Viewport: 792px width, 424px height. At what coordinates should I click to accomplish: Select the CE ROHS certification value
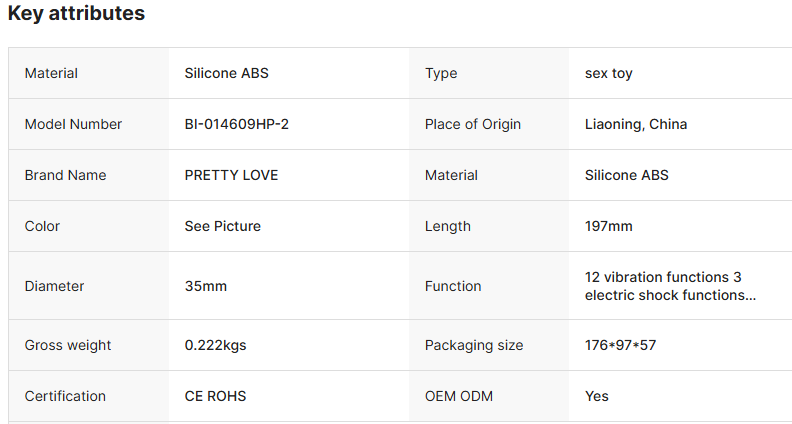pyautogui.click(x=215, y=396)
